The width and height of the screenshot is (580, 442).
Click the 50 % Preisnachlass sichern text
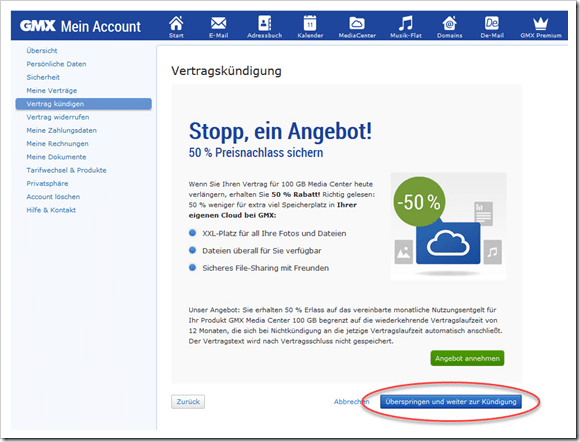[x=256, y=152]
